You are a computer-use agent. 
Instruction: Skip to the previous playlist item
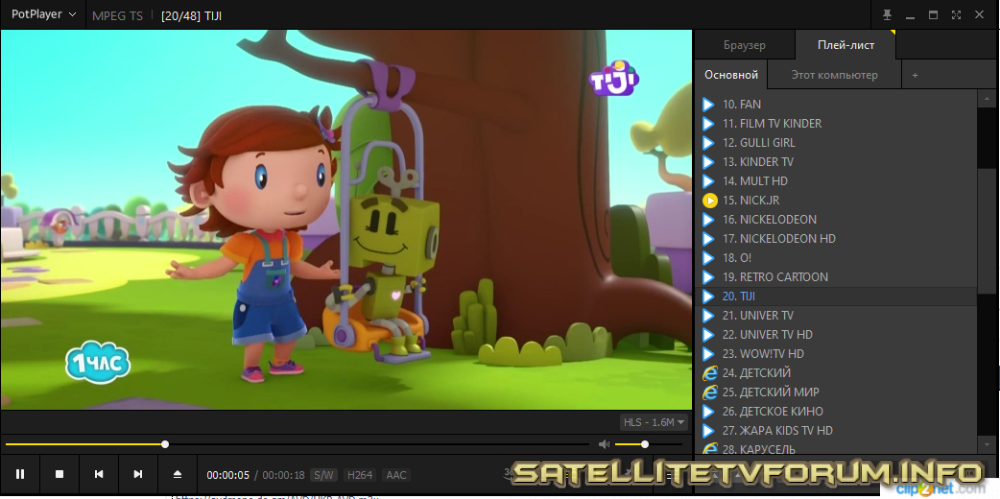pyautogui.click(x=99, y=474)
